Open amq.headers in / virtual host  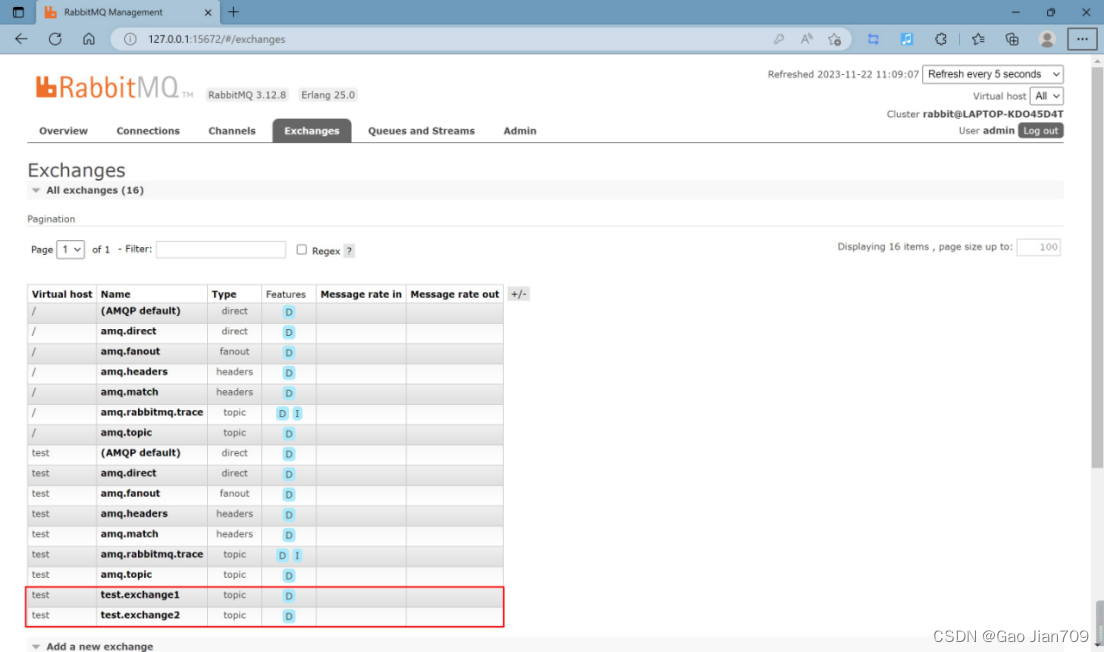[x=134, y=372]
